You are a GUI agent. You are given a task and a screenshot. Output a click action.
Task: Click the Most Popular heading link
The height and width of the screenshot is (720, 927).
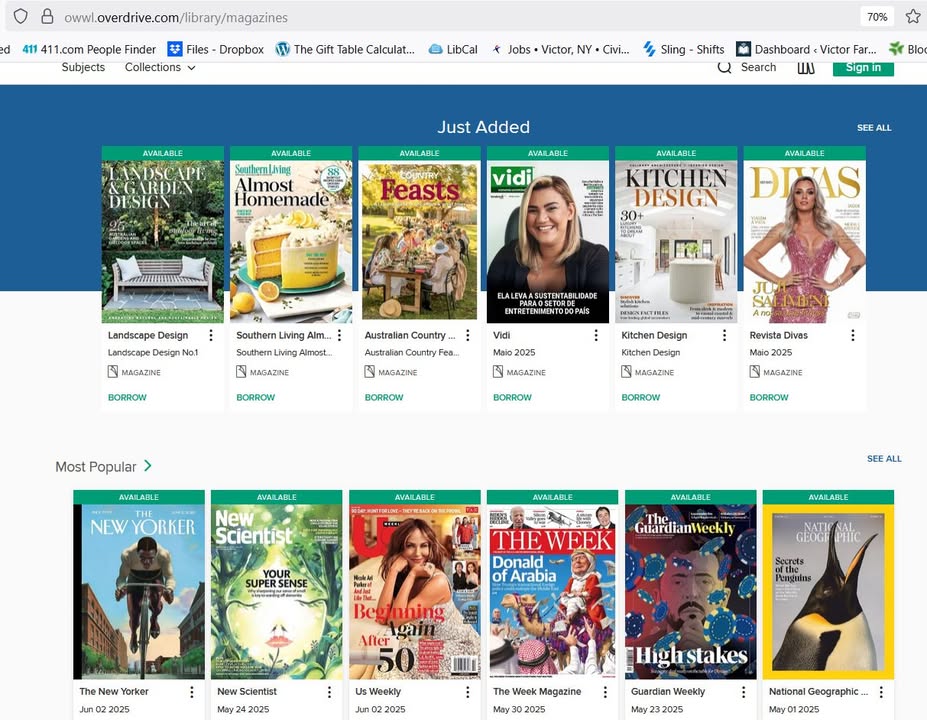point(96,467)
